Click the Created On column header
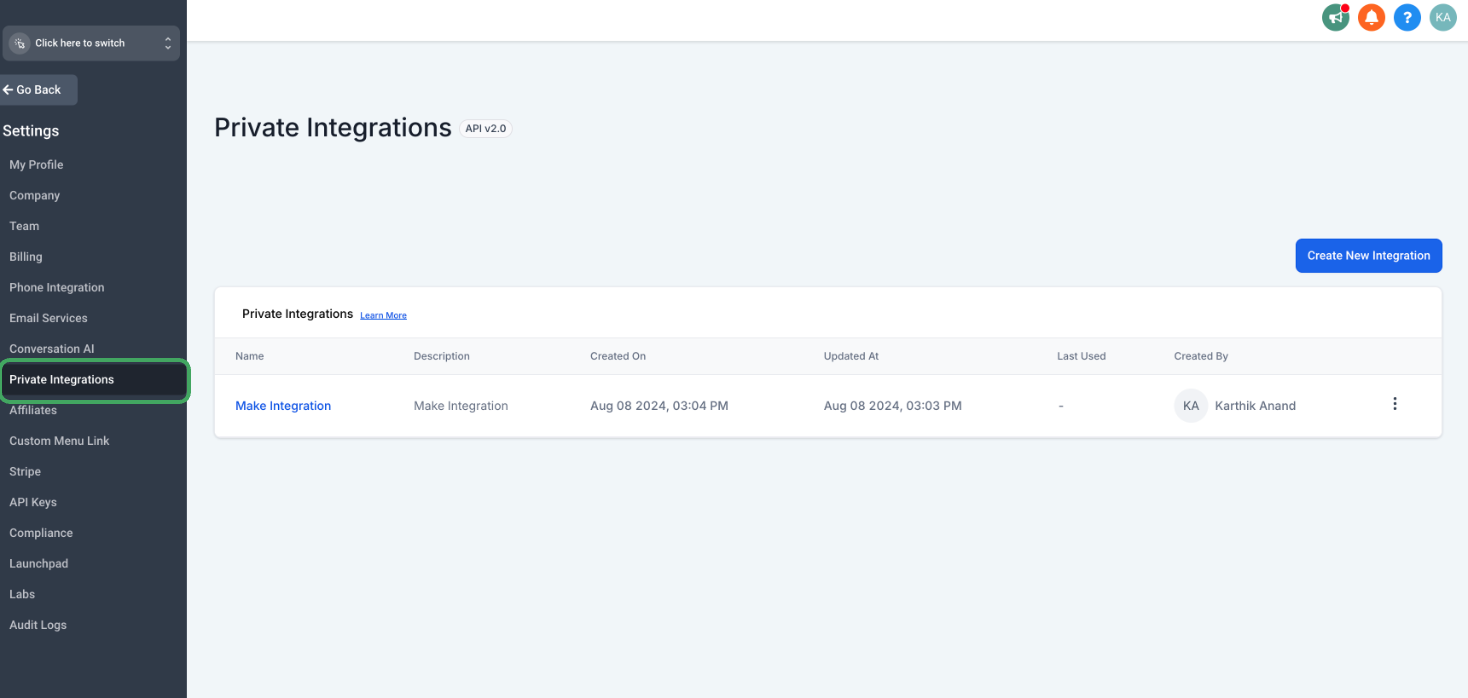This screenshot has width=1468, height=698. [x=618, y=356]
